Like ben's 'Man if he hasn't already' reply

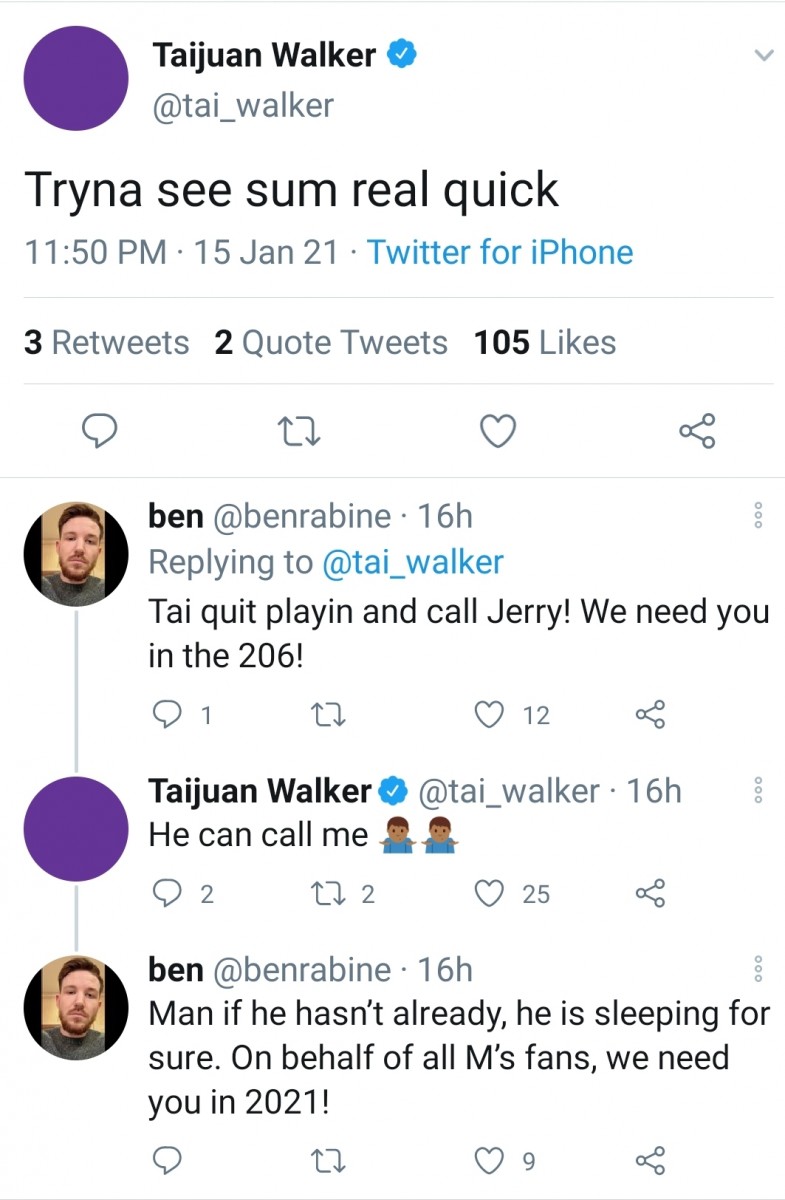(489, 1160)
